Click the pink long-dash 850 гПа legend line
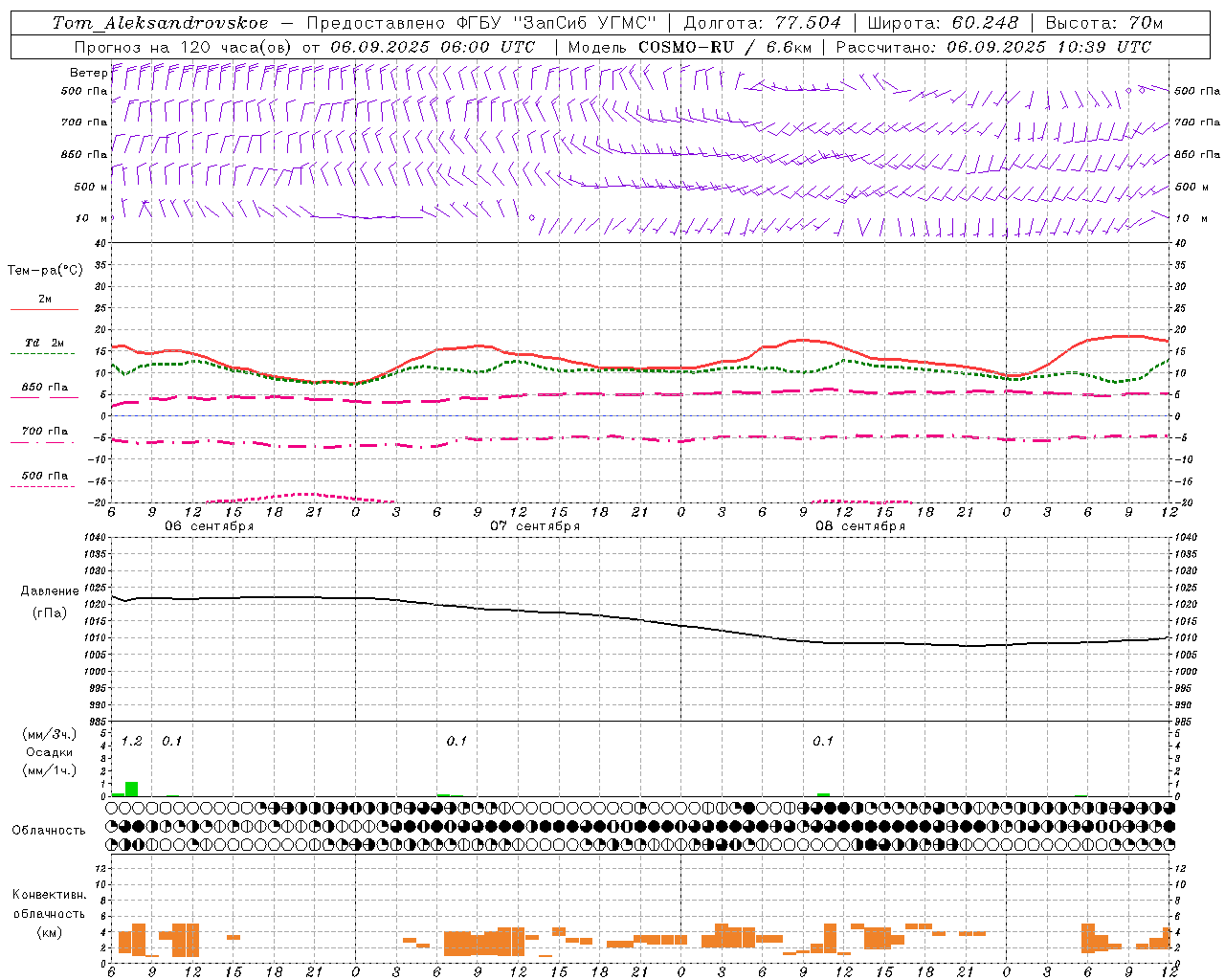Screen dimensions: 1225x980 44,397
